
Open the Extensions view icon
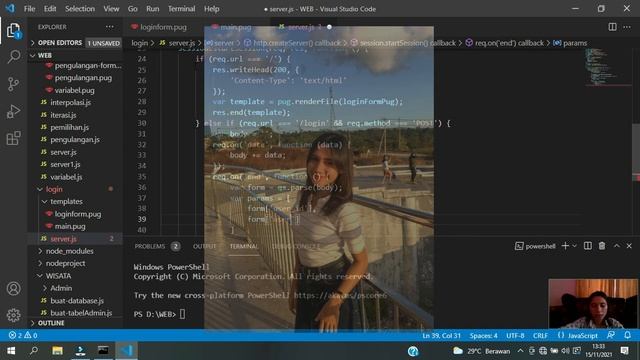[13, 138]
